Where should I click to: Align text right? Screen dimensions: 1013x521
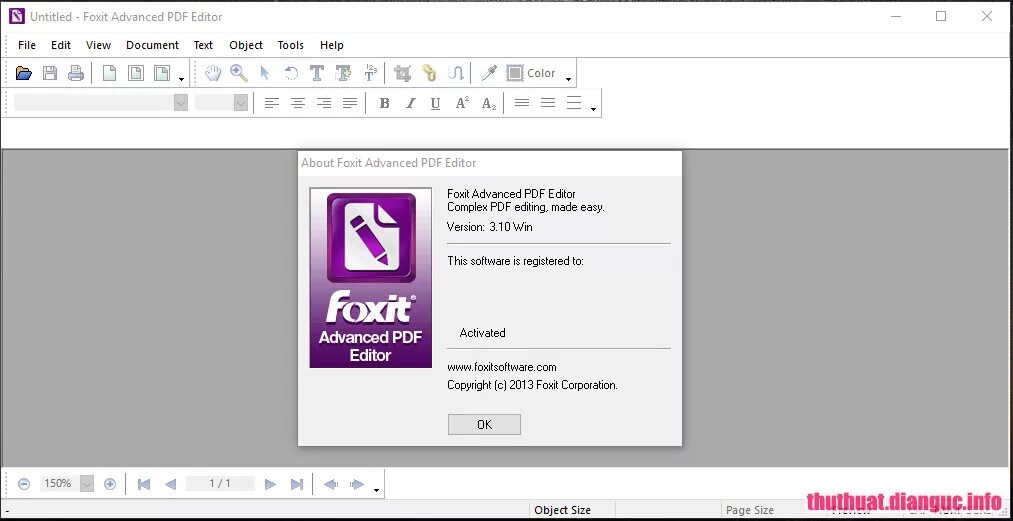click(x=324, y=103)
